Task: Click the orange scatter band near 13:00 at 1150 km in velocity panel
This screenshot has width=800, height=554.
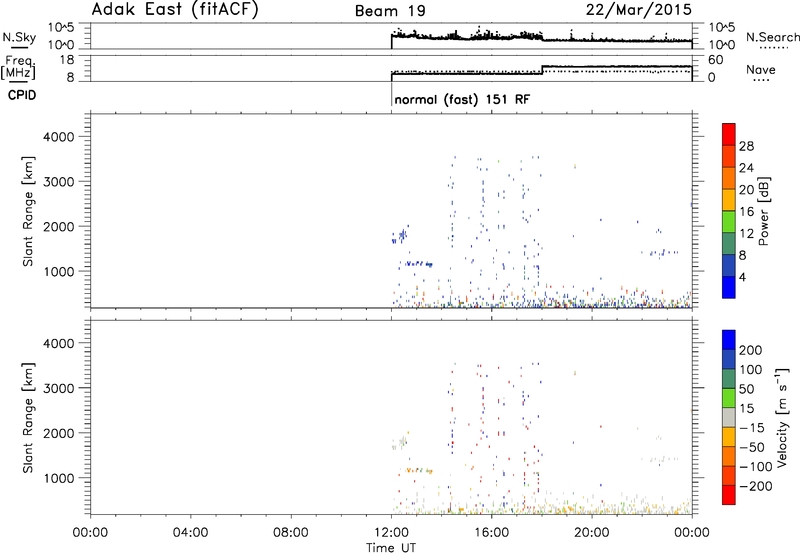Action: [x=419, y=470]
